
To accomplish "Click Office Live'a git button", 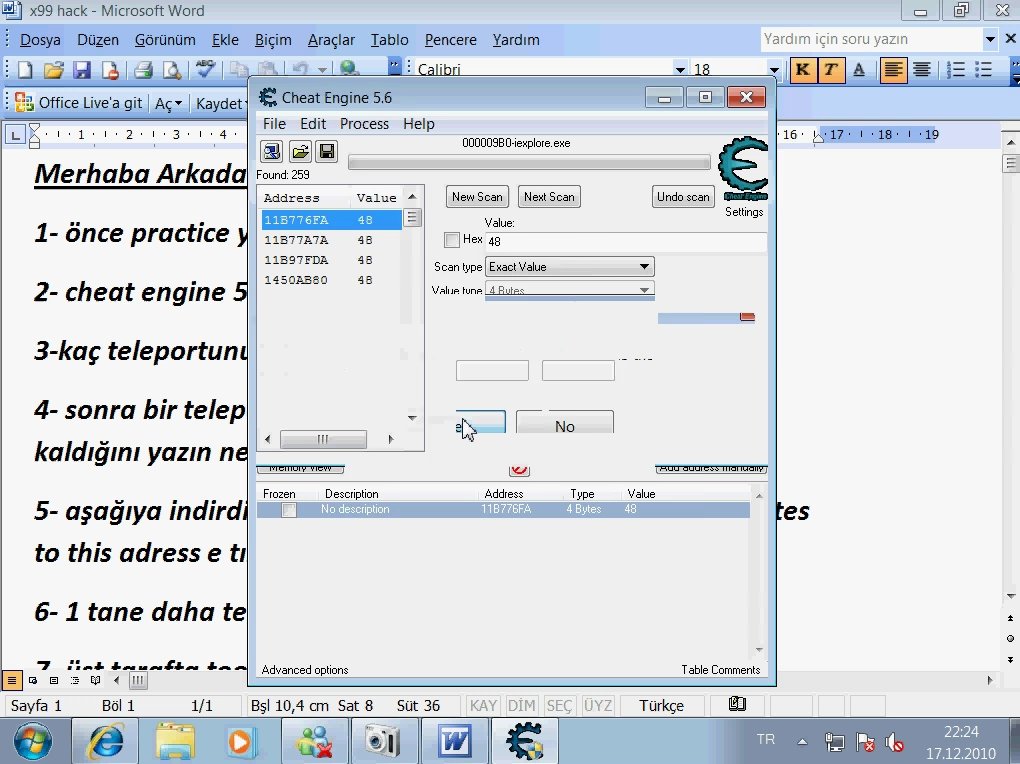I will click(x=79, y=103).
